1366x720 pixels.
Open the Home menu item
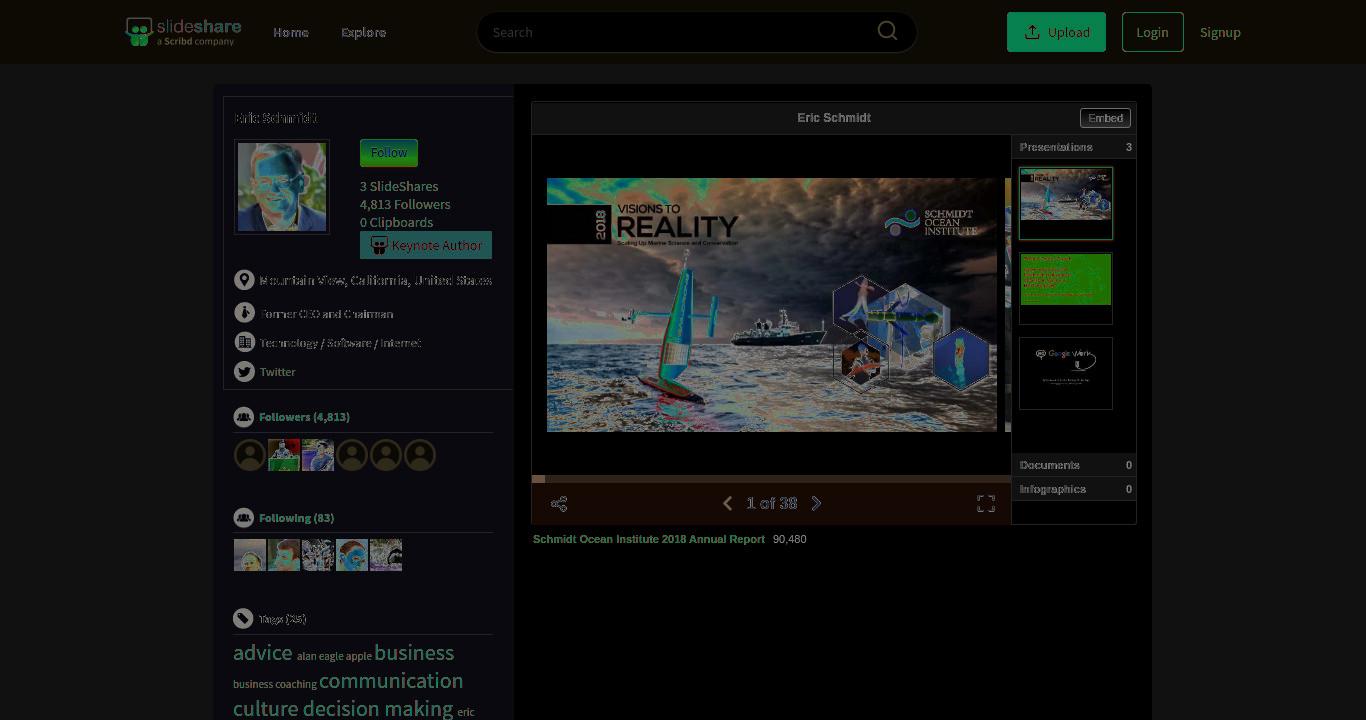[x=291, y=32]
